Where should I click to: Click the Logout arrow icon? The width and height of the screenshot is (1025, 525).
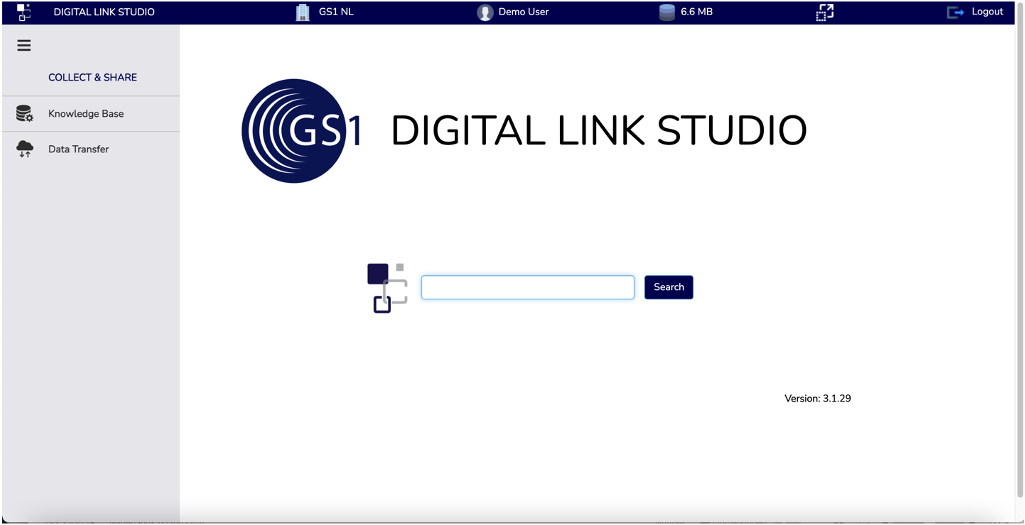[x=955, y=12]
